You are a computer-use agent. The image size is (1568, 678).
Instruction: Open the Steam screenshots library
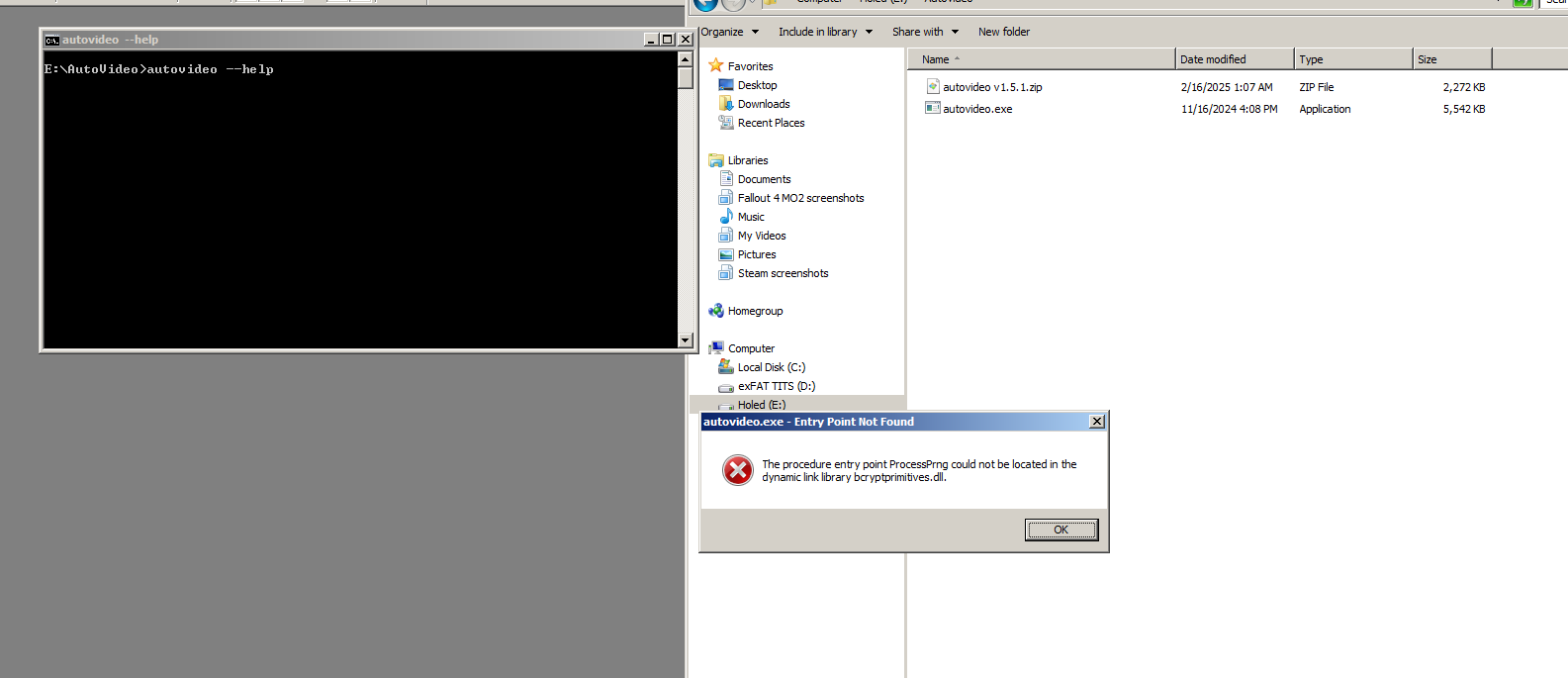(x=783, y=273)
